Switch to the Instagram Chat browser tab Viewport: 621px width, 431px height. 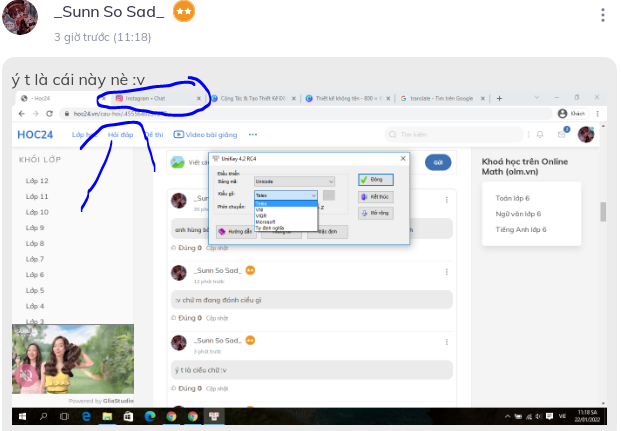click(x=152, y=98)
